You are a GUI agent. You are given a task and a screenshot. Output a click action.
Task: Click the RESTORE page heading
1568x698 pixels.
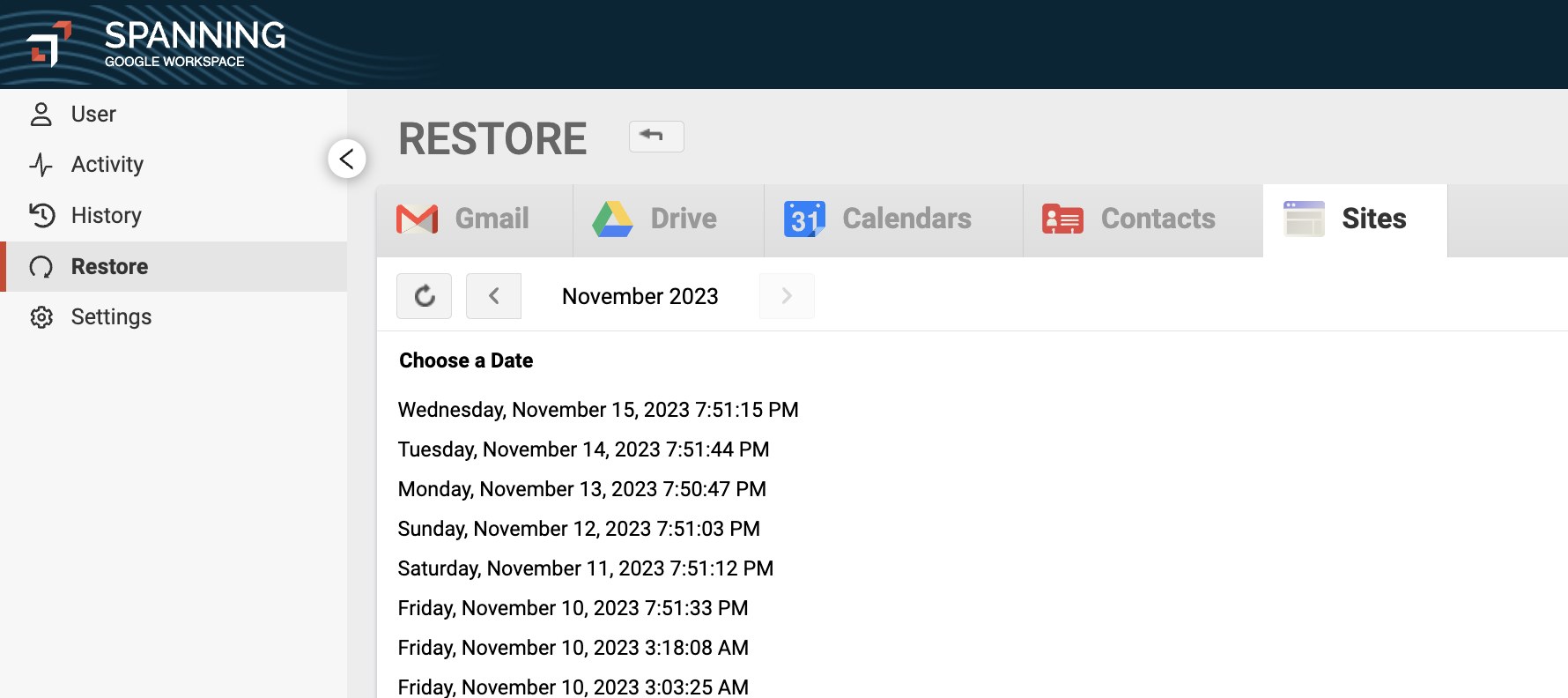(x=492, y=139)
